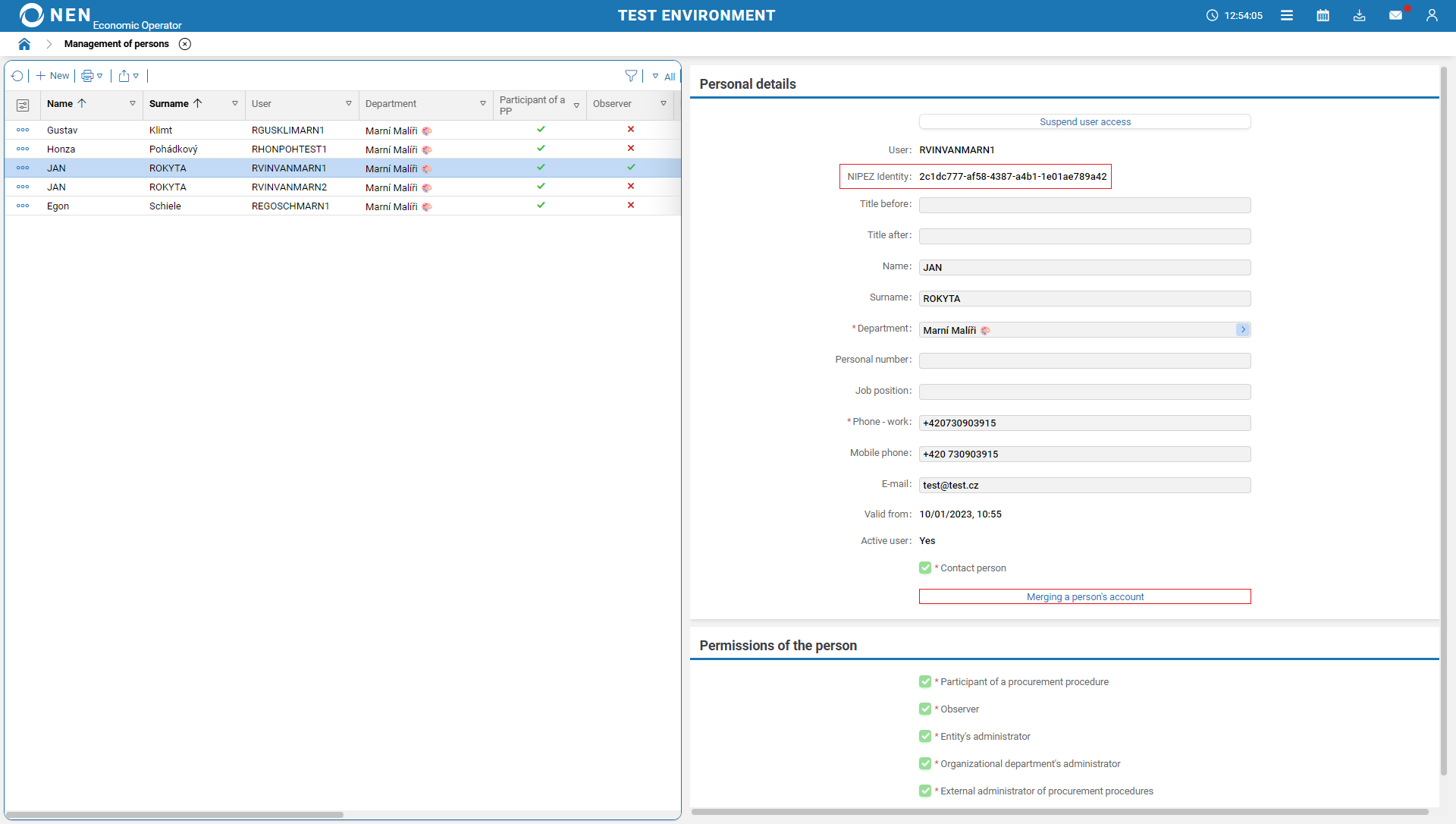Open the hamburger main menu
The height and width of the screenshot is (824, 1456).
pyautogui.click(x=1287, y=15)
